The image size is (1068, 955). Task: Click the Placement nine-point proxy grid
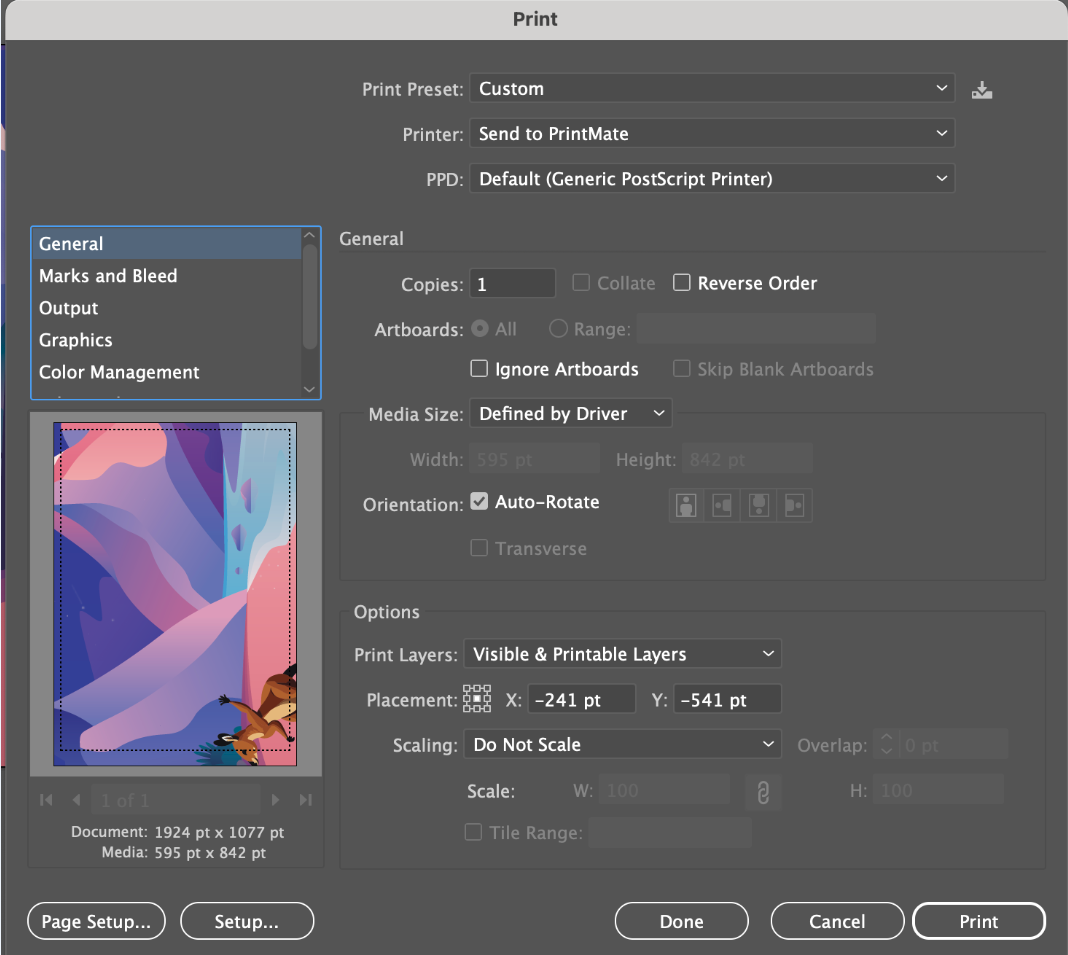(x=477, y=698)
